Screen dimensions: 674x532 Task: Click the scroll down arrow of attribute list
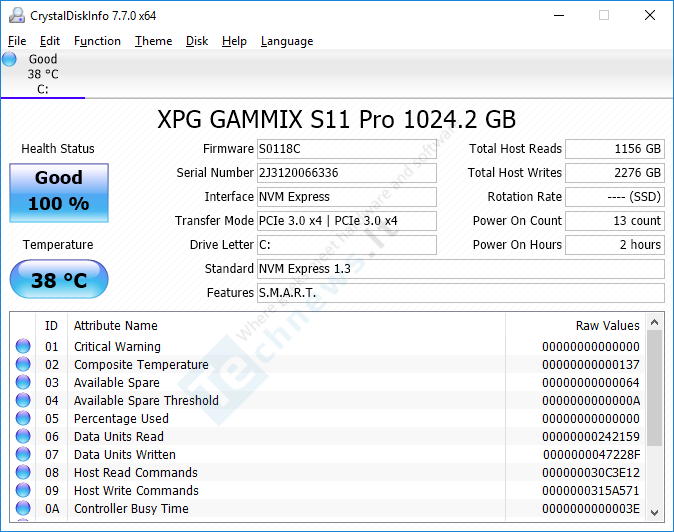click(x=655, y=512)
